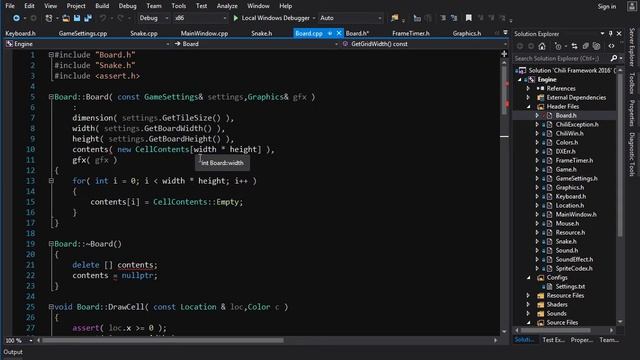Click the Search Solution Explorer input field

click(x=561, y=58)
